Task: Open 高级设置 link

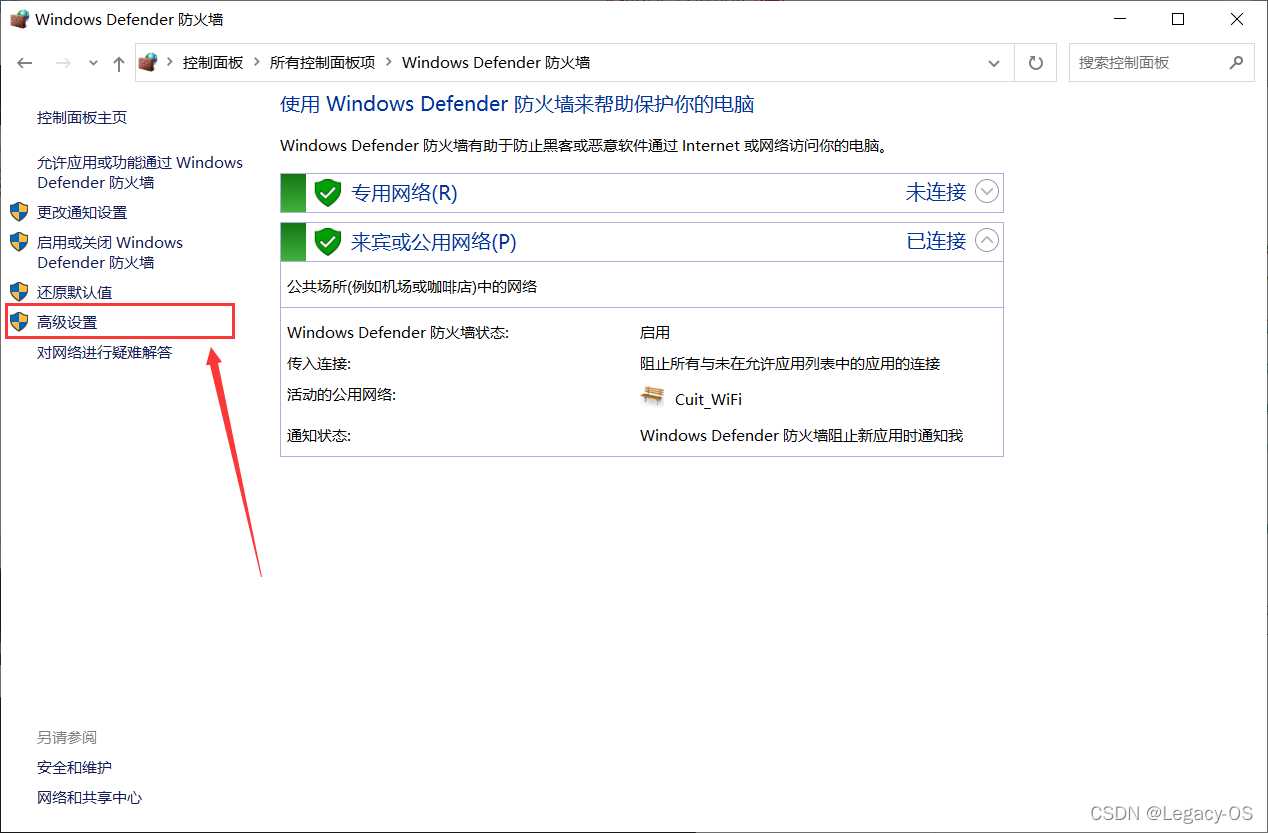Action: coord(67,322)
